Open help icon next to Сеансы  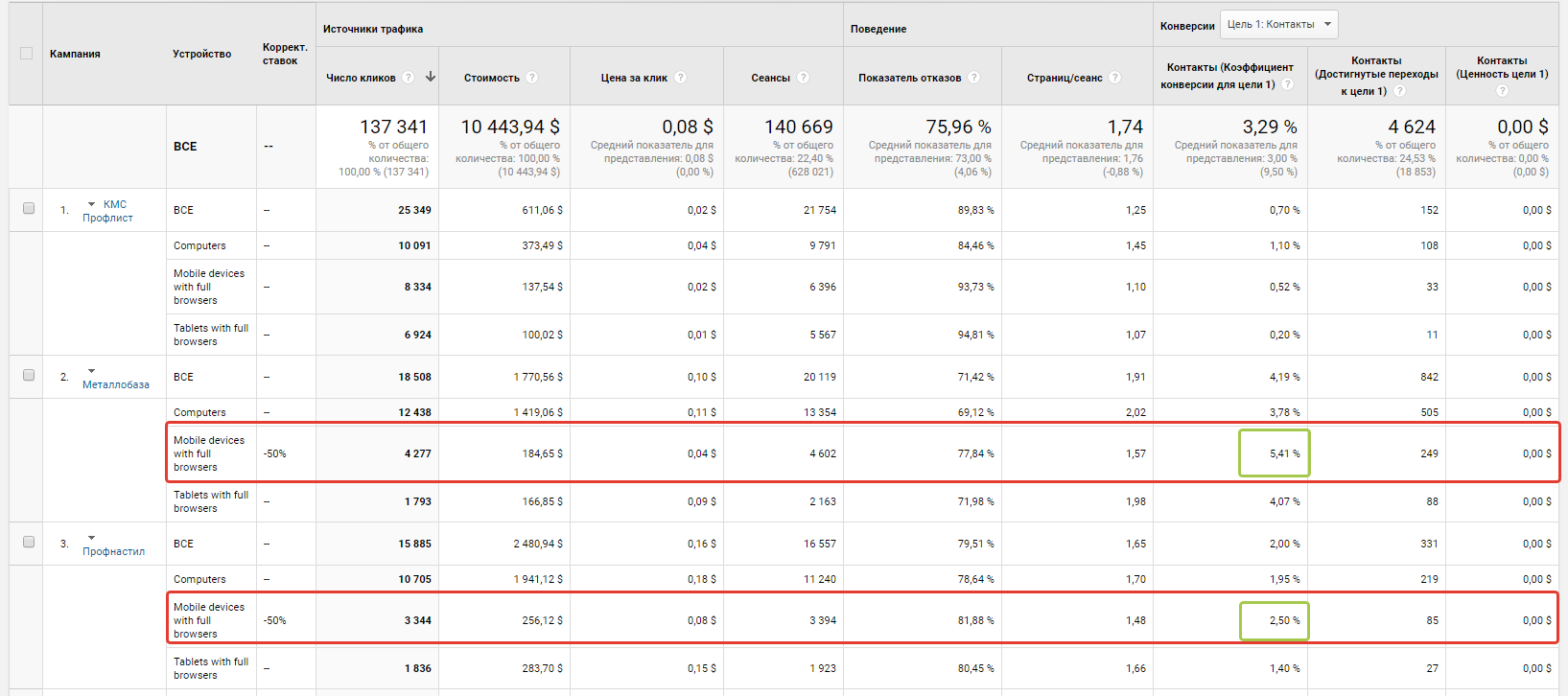[x=803, y=78]
